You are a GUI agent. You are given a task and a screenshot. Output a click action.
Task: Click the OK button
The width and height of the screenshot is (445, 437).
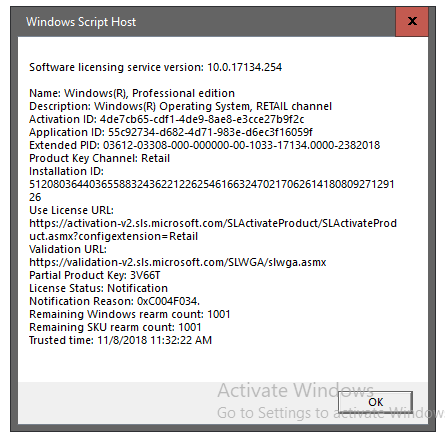(x=375, y=402)
